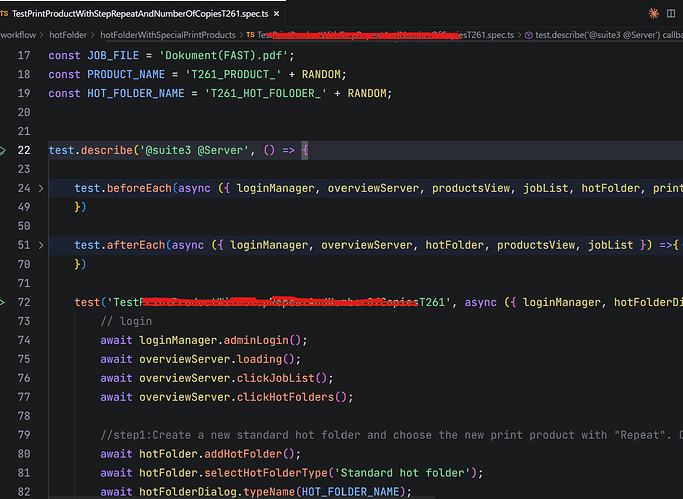683x499 pixels.
Task: Click selectHotFolderType on line 81
Action: (266, 473)
